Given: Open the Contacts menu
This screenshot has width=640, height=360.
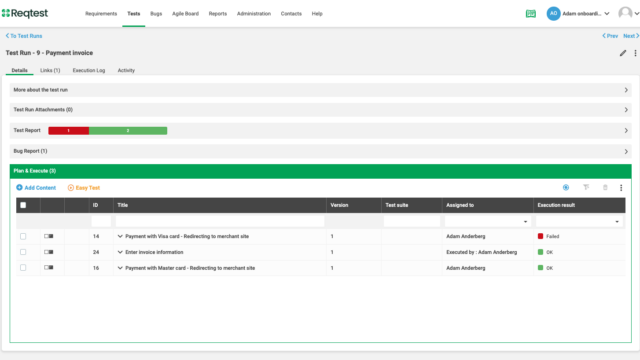Looking at the screenshot, I should pos(291,14).
